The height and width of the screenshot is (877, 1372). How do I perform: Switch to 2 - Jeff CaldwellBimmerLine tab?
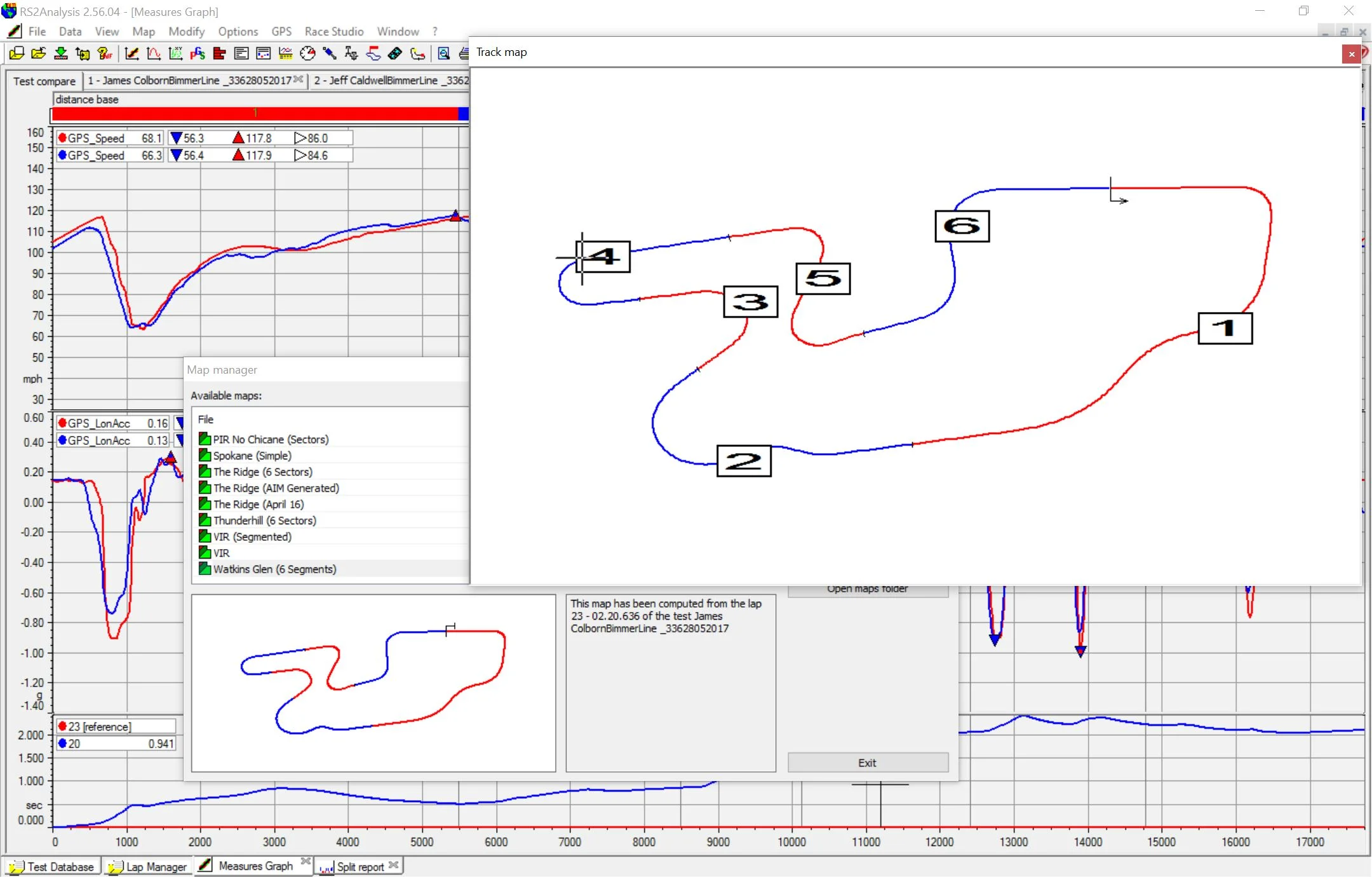[x=390, y=81]
